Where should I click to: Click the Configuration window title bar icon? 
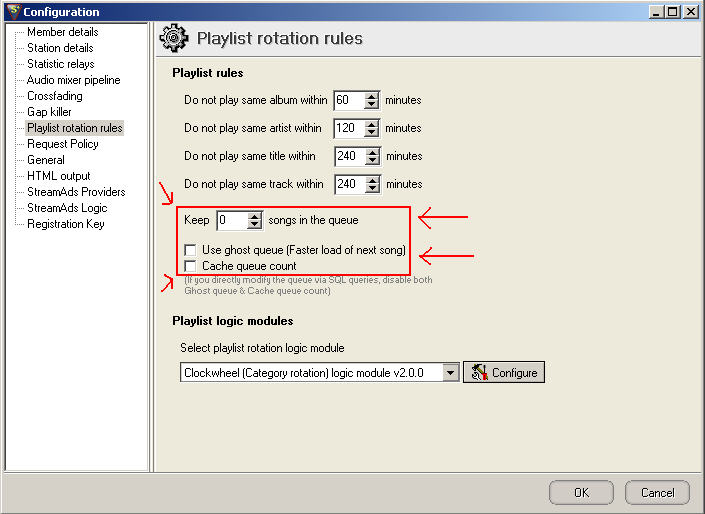click(x=11, y=11)
